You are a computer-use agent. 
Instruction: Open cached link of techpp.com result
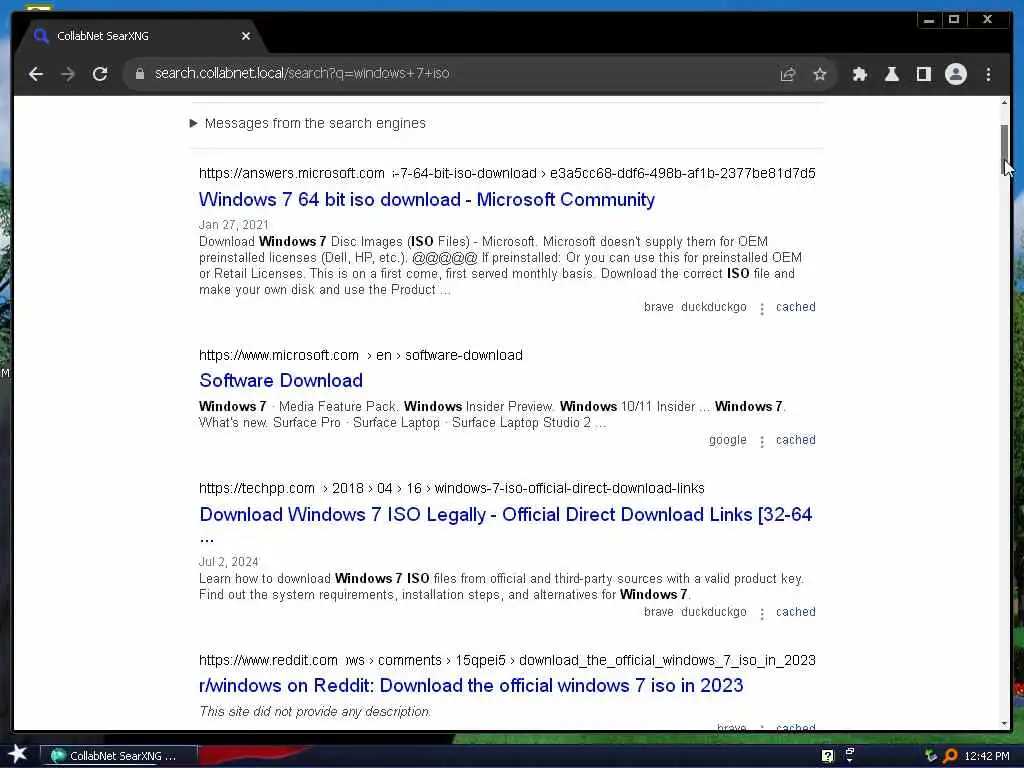[x=795, y=612]
